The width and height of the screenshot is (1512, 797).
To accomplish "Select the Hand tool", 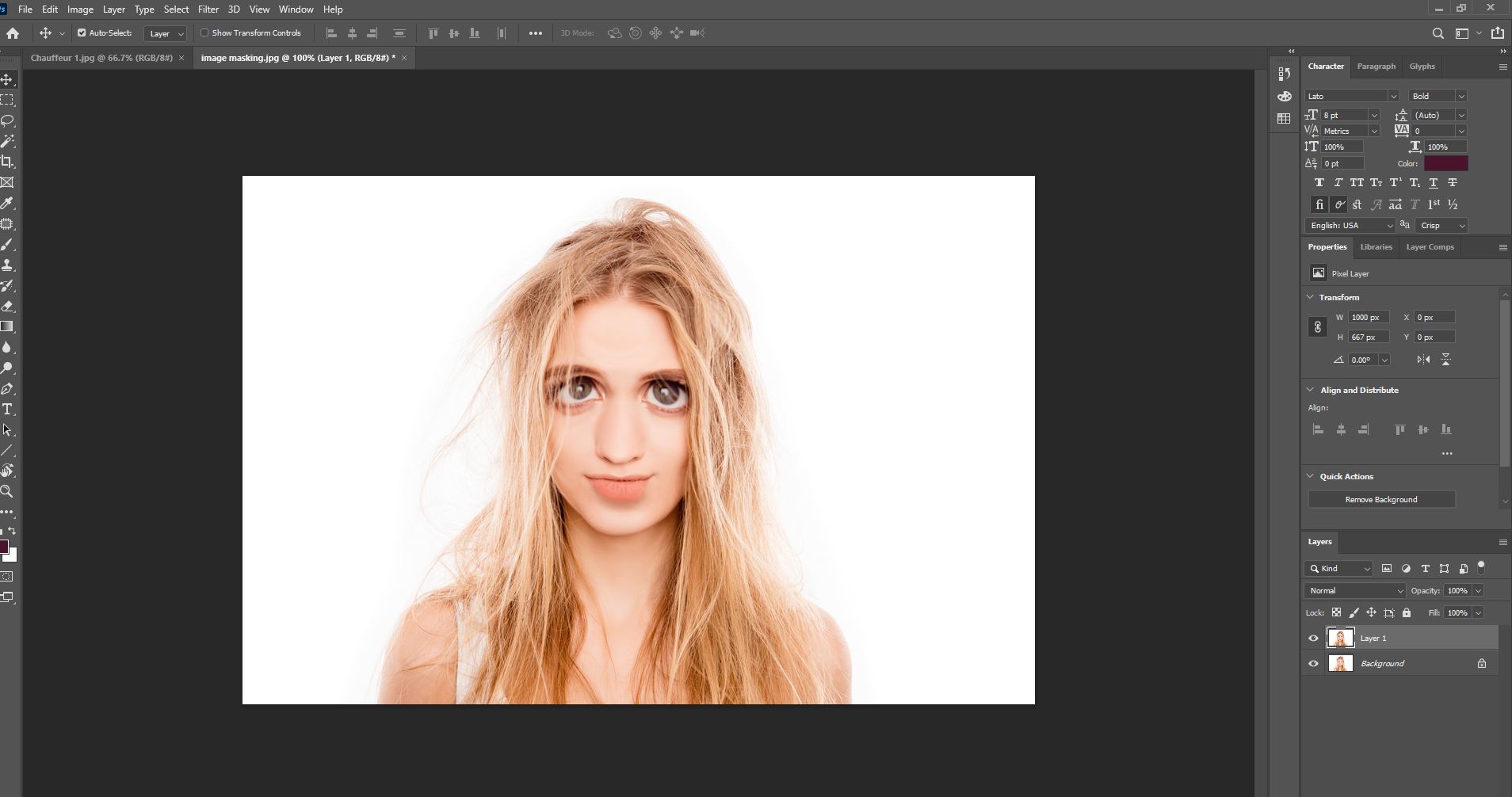I will [x=7, y=471].
